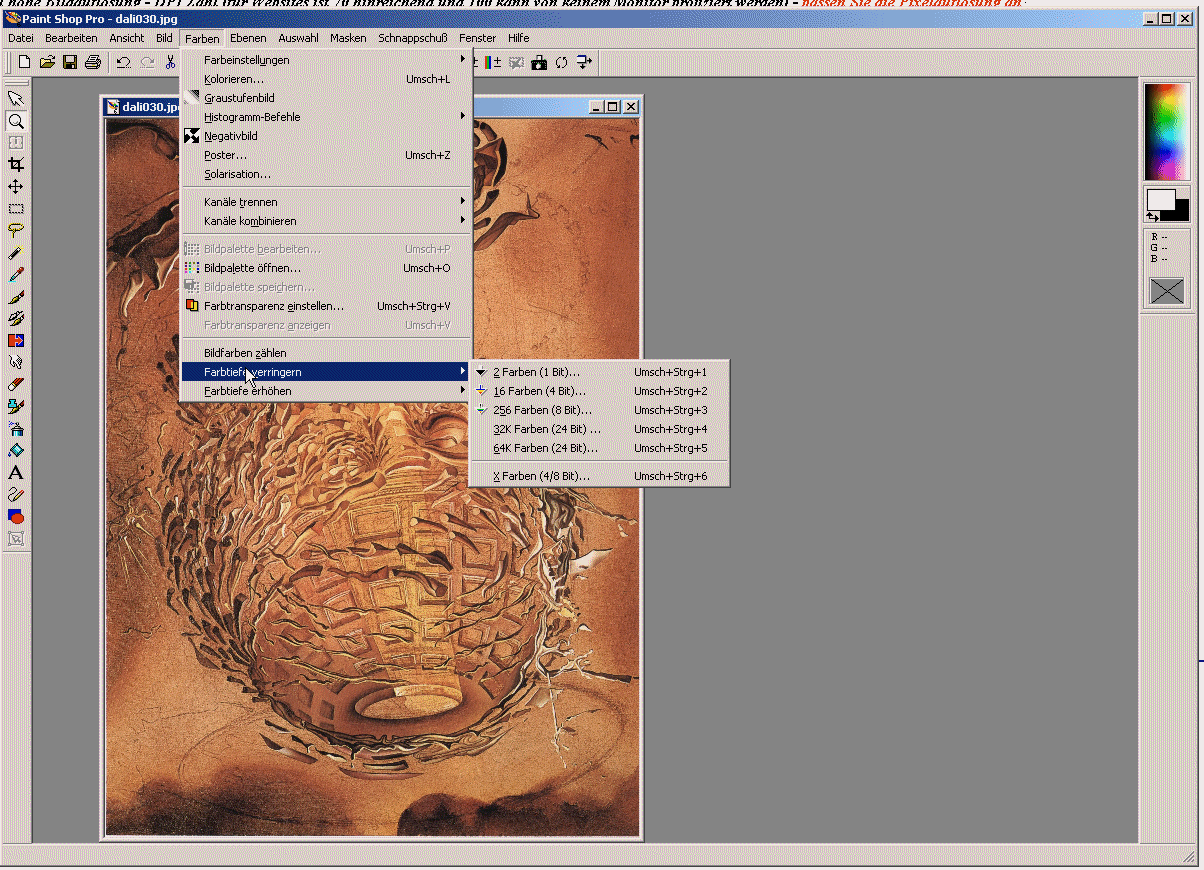Select the Freehand lasso tool

pyautogui.click(x=16, y=231)
